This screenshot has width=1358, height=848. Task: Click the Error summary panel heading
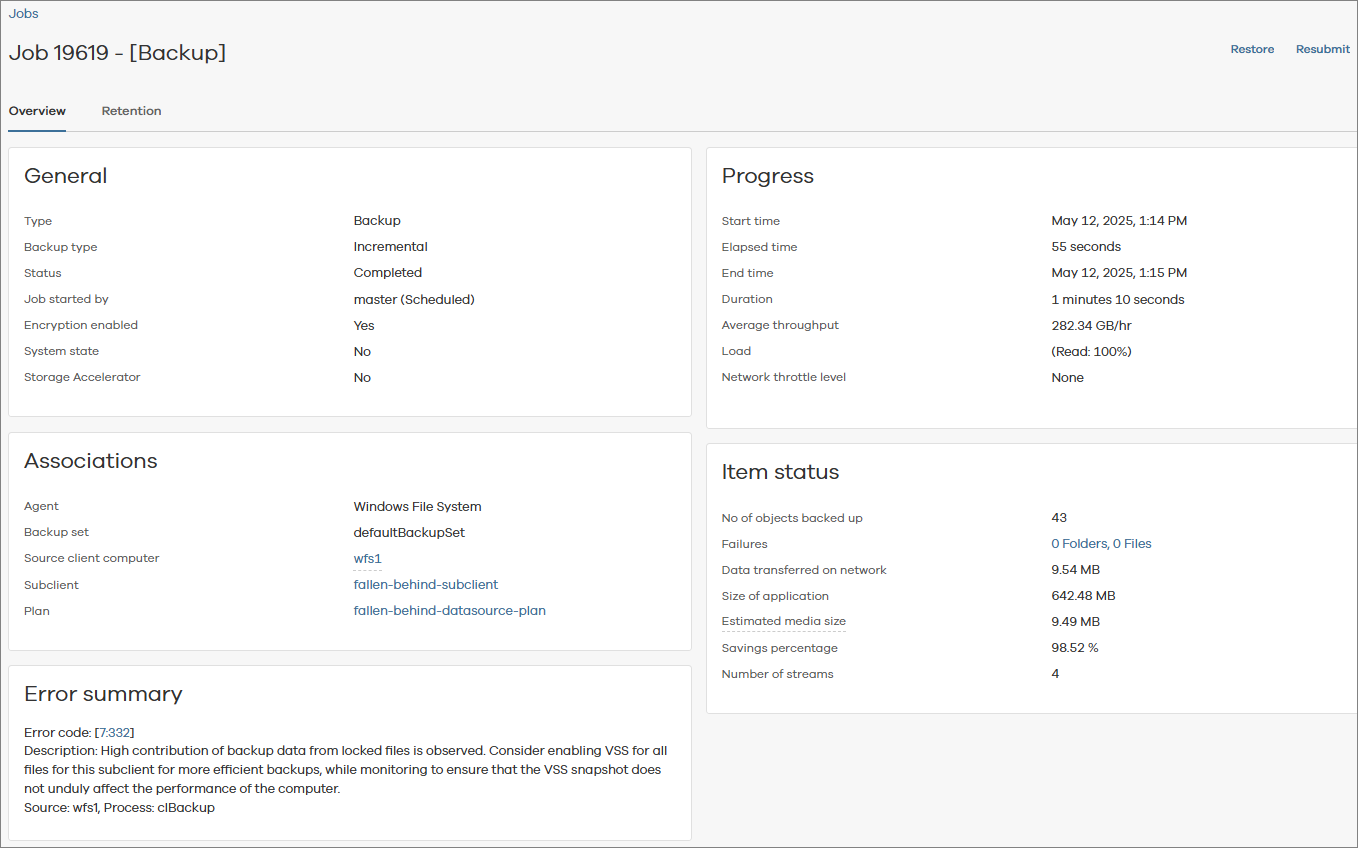[104, 693]
